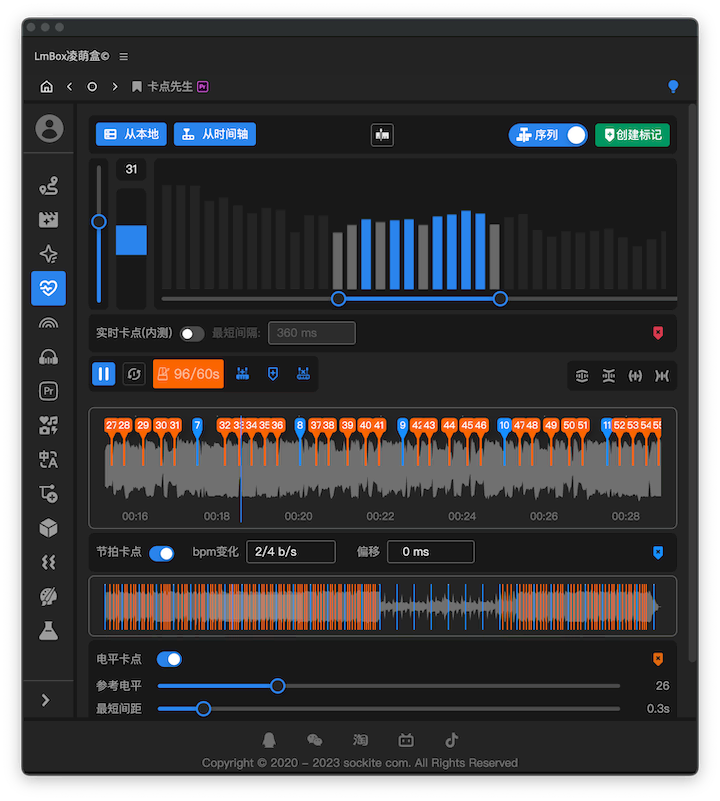Click red clear-marker shield icon

point(658,333)
